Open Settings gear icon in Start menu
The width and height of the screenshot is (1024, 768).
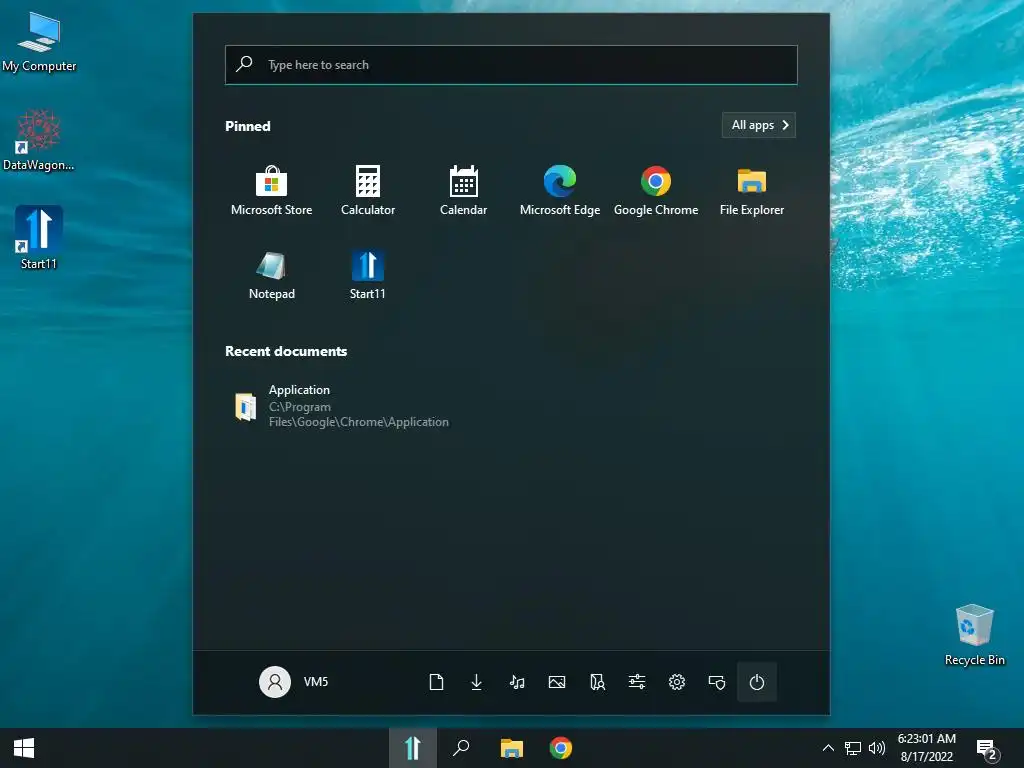point(677,682)
